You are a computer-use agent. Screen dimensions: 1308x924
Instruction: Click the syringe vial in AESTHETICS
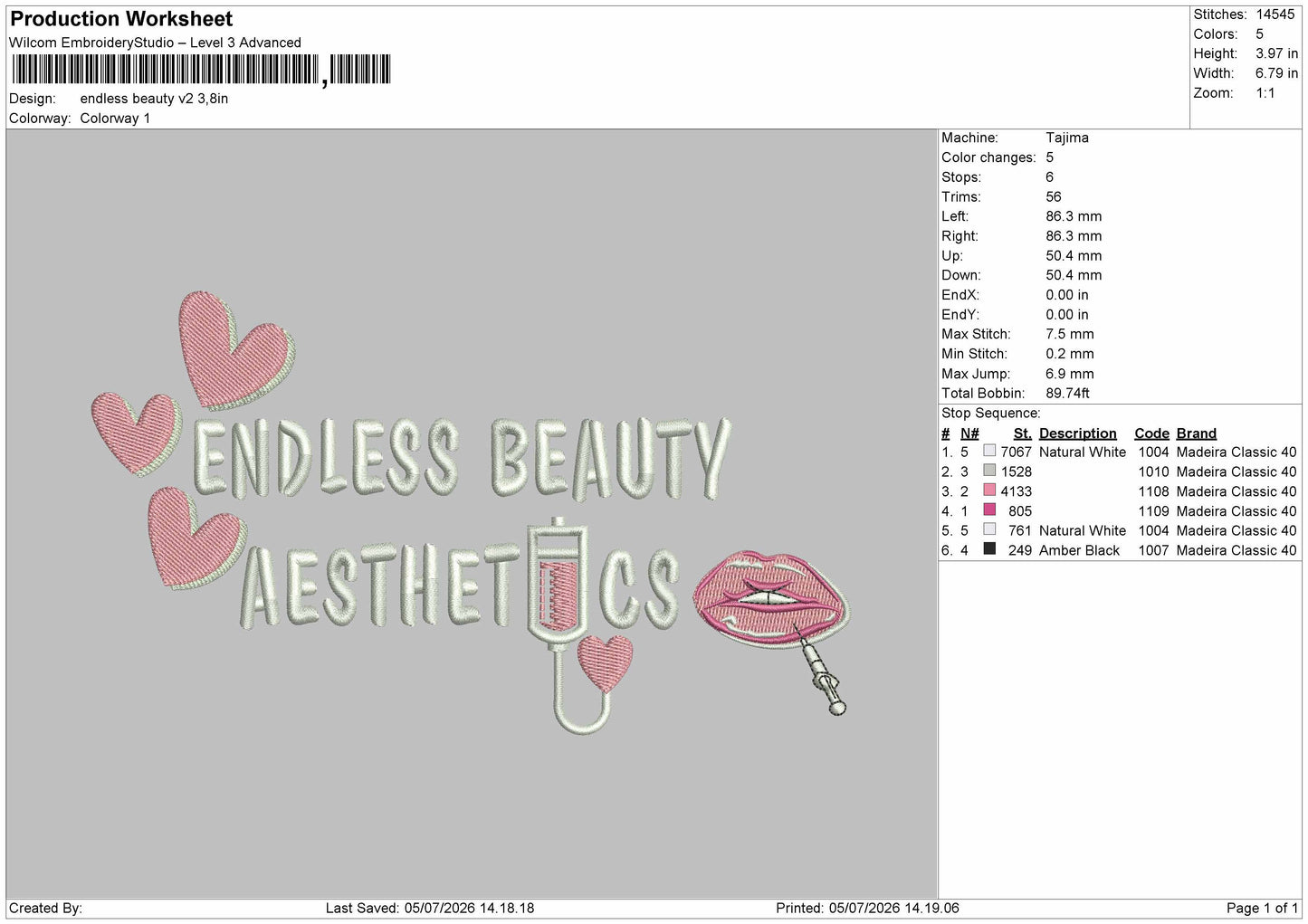pos(556,584)
